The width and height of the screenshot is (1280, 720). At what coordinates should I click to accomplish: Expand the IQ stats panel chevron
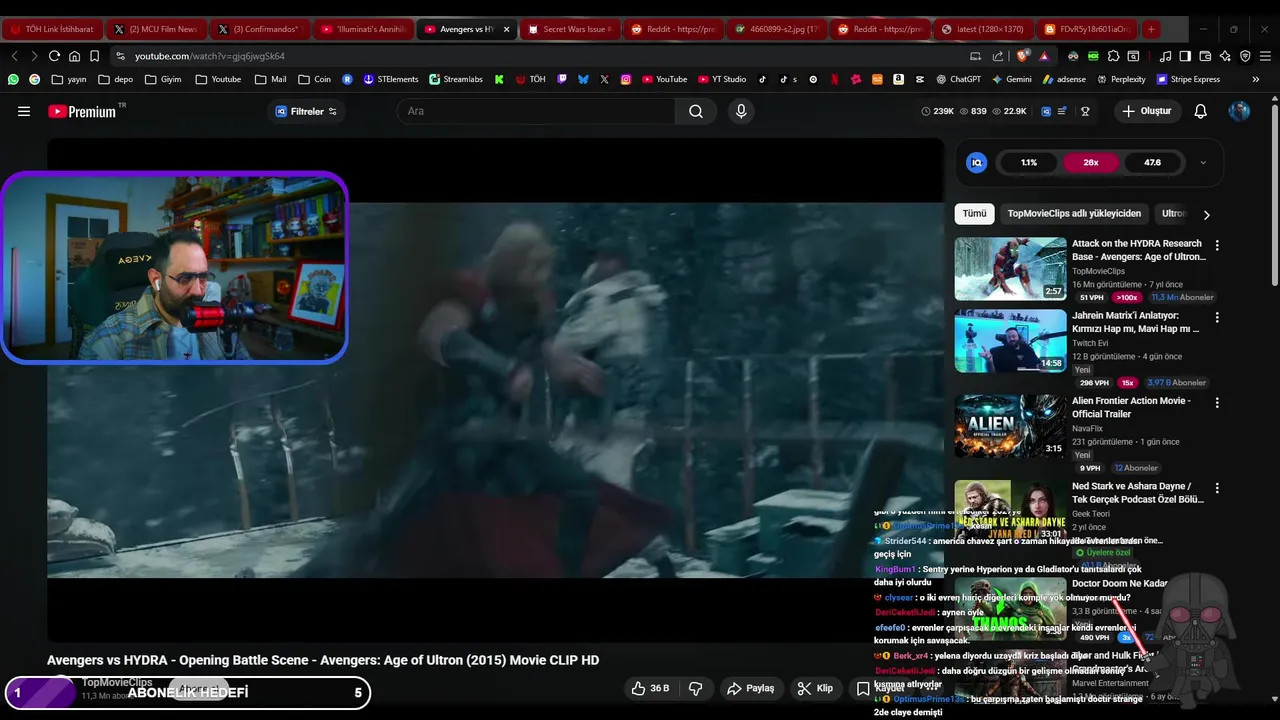(1203, 162)
